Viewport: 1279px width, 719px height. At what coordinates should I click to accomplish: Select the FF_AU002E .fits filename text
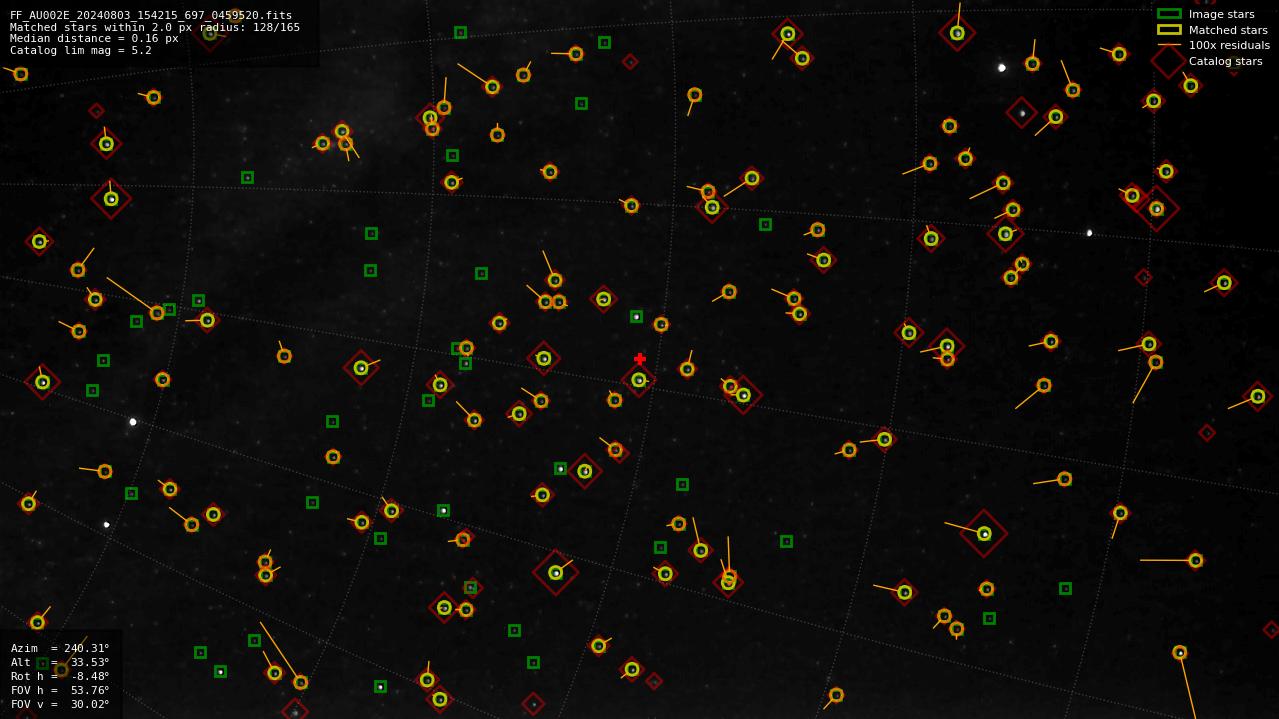(151, 15)
